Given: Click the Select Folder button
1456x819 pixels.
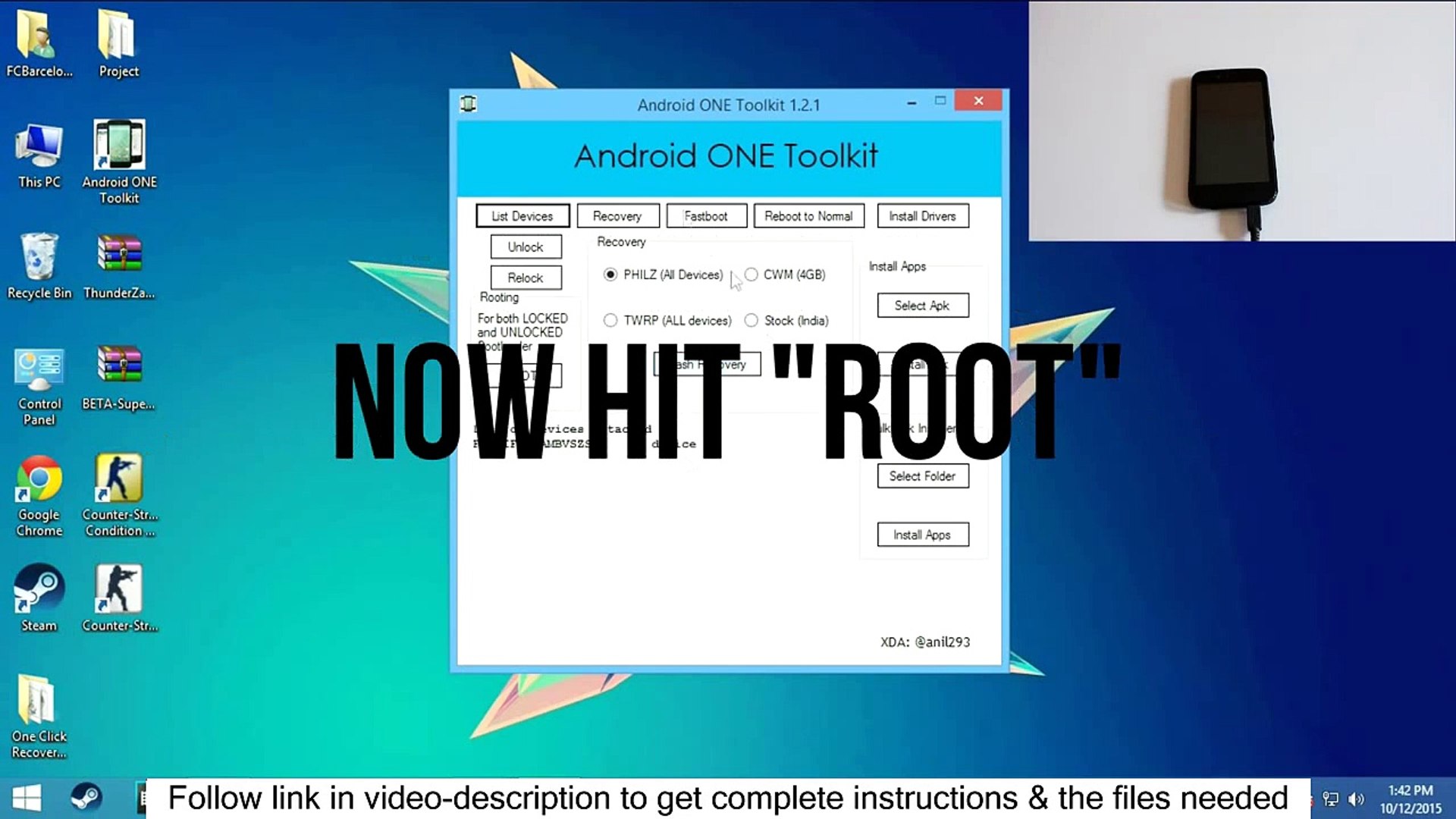Looking at the screenshot, I should click(x=922, y=475).
